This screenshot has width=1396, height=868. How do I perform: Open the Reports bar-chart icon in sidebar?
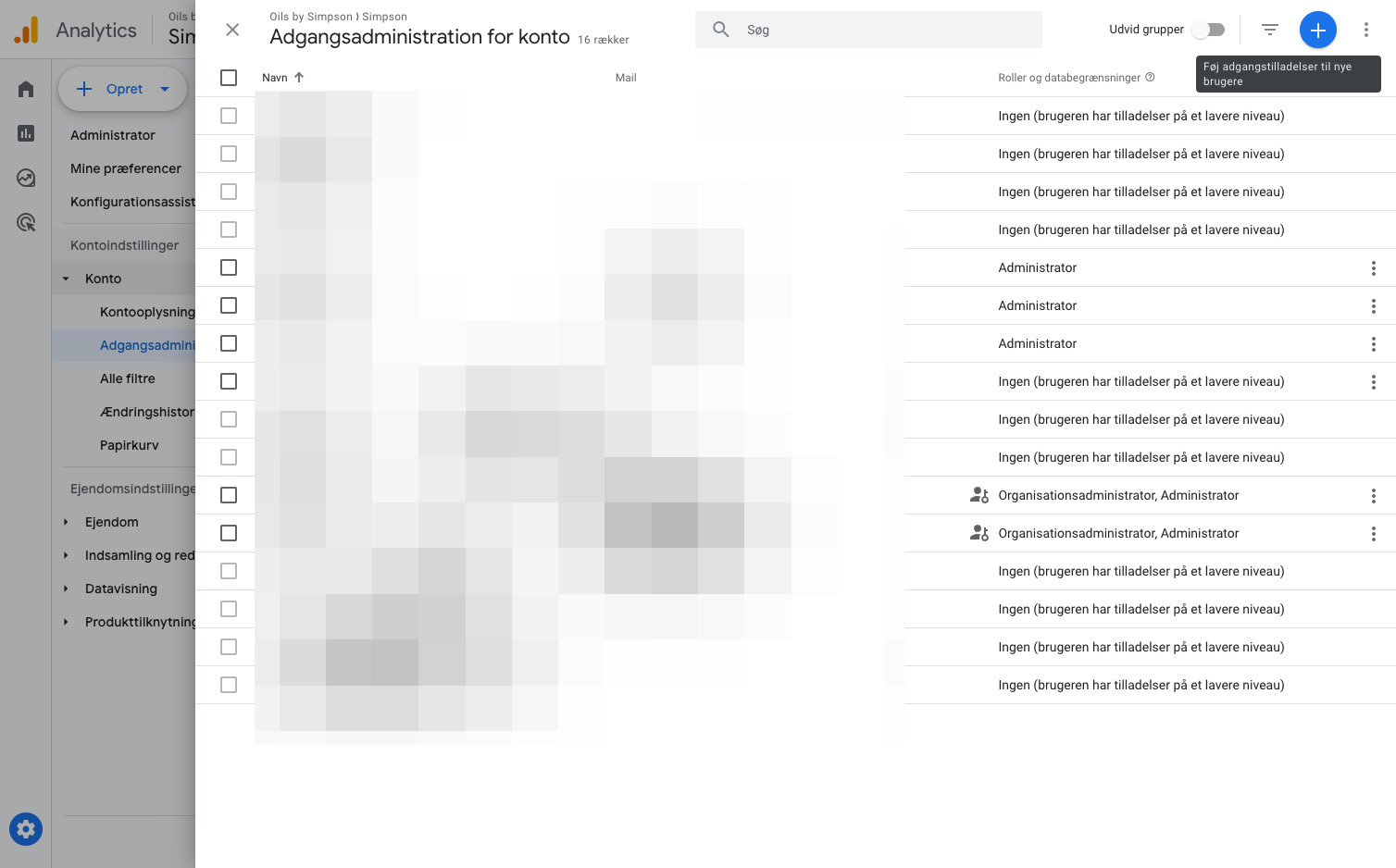click(x=26, y=133)
